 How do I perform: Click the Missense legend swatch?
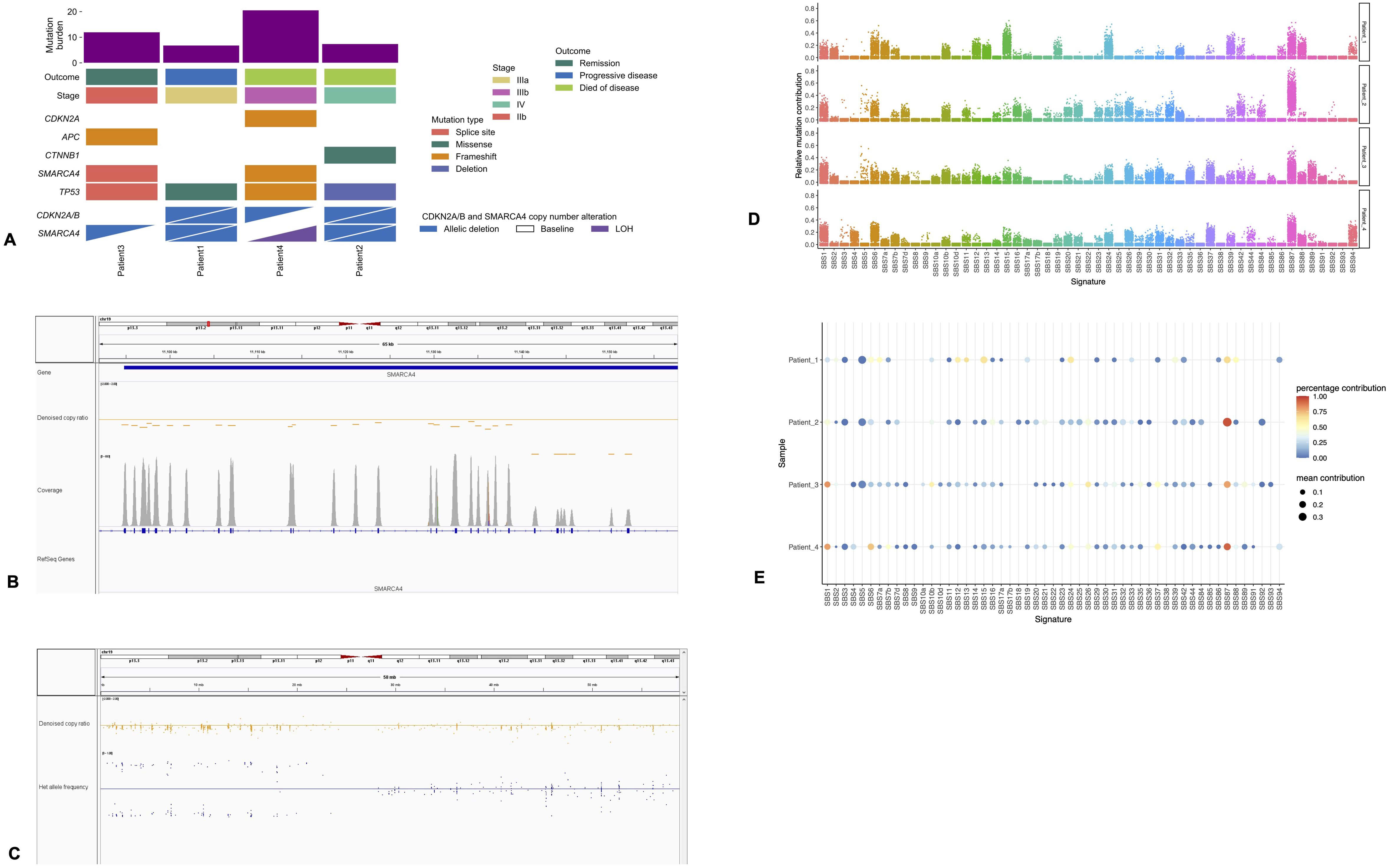[440, 144]
